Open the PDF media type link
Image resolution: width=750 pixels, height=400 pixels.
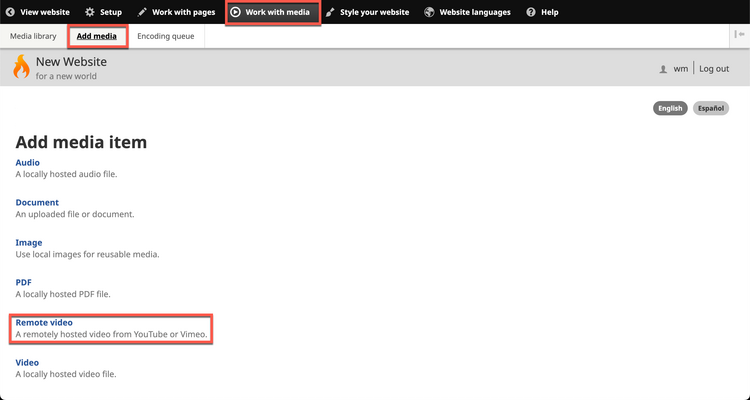(x=24, y=283)
